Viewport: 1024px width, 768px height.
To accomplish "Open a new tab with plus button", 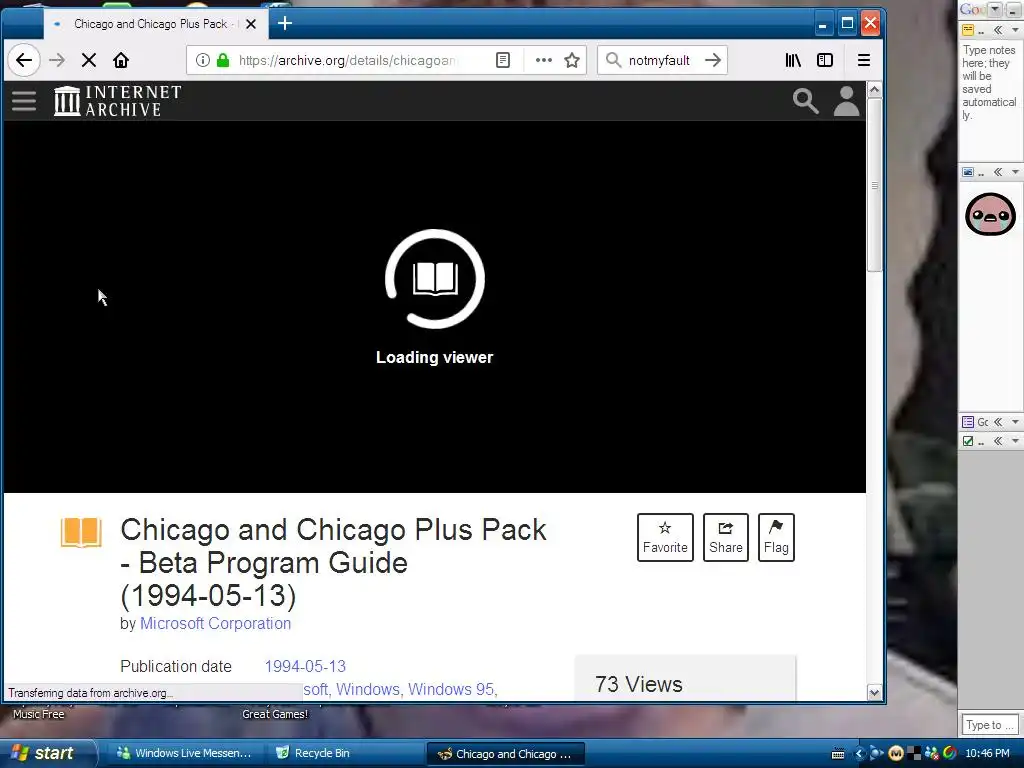I will (285, 24).
